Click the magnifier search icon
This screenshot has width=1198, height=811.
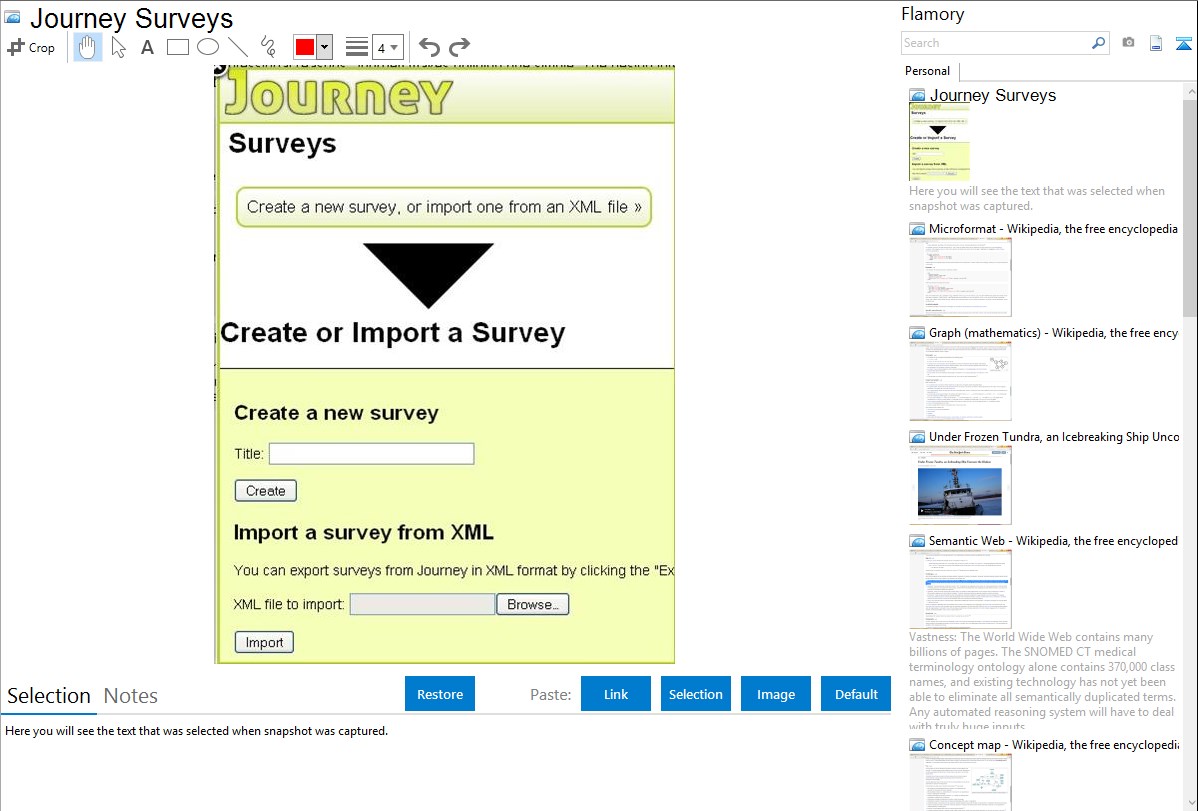tap(1099, 43)
